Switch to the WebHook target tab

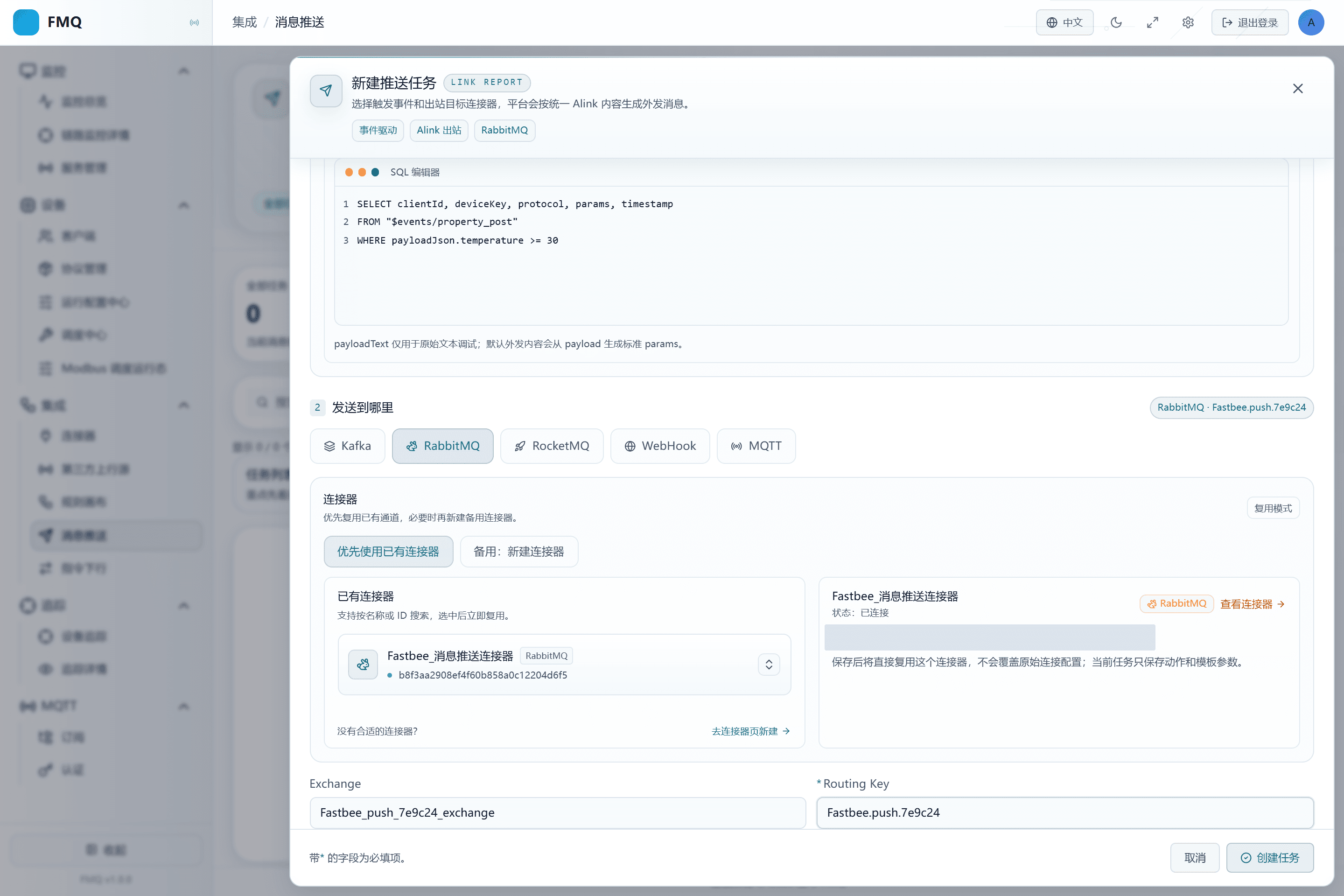pyautogui.click(x=660, y=446)
